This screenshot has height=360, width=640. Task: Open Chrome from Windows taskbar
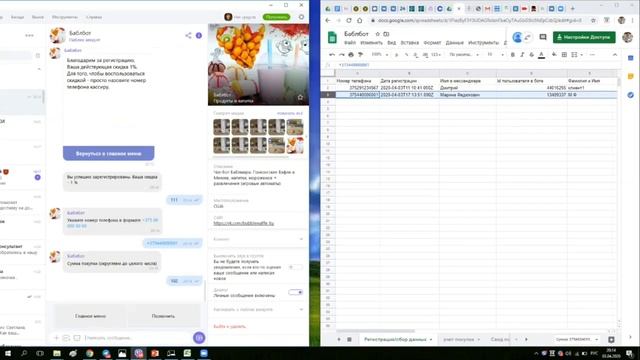[x=89, y=353]
